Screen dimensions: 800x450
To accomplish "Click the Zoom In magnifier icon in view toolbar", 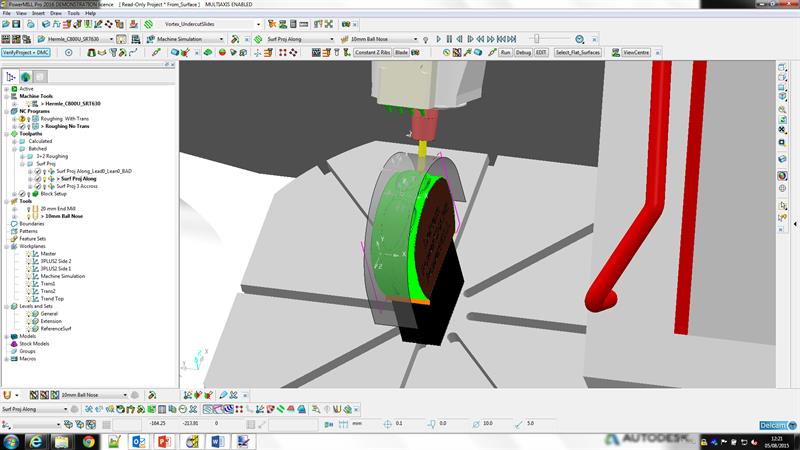I will [x=782, y=109].
